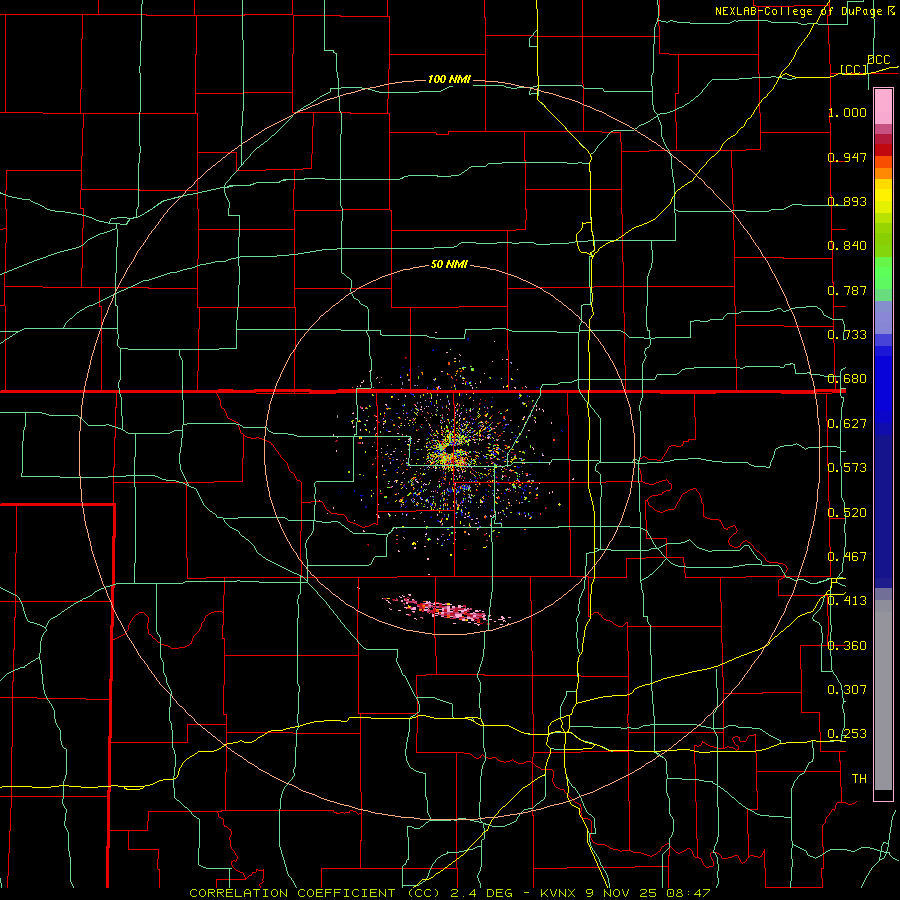The image size is (900, 900).
Task: Click the NEXLAB-College of DuPage header text
Action: (805, 11)
